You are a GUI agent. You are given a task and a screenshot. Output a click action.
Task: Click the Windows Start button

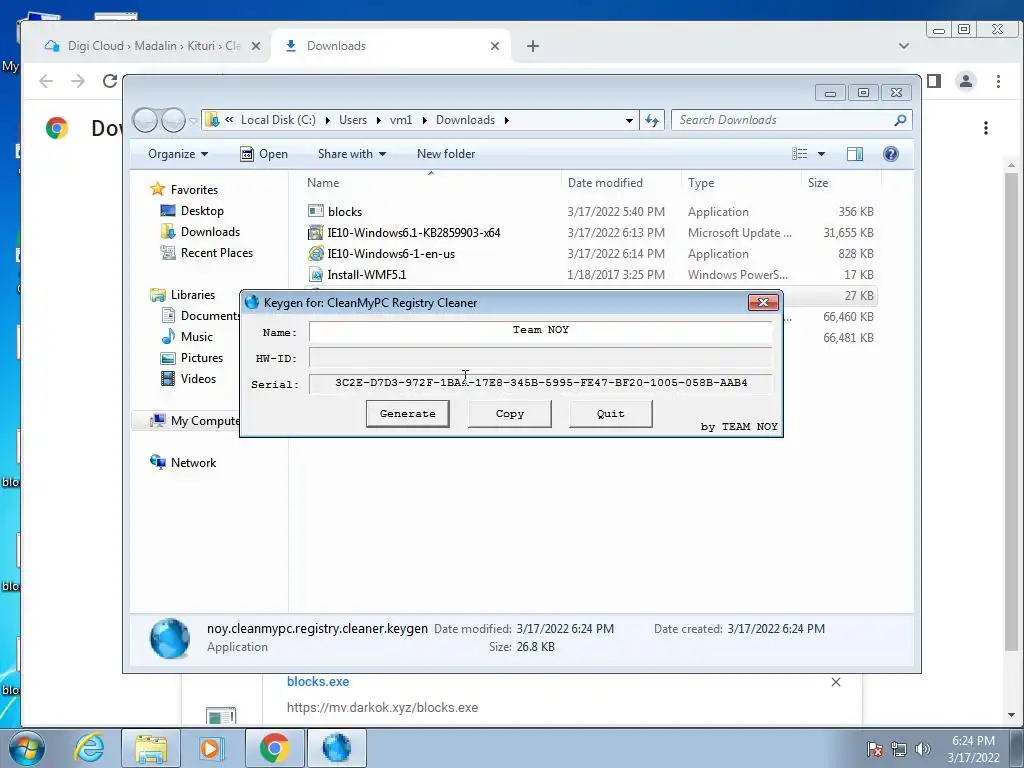[27, 748]
